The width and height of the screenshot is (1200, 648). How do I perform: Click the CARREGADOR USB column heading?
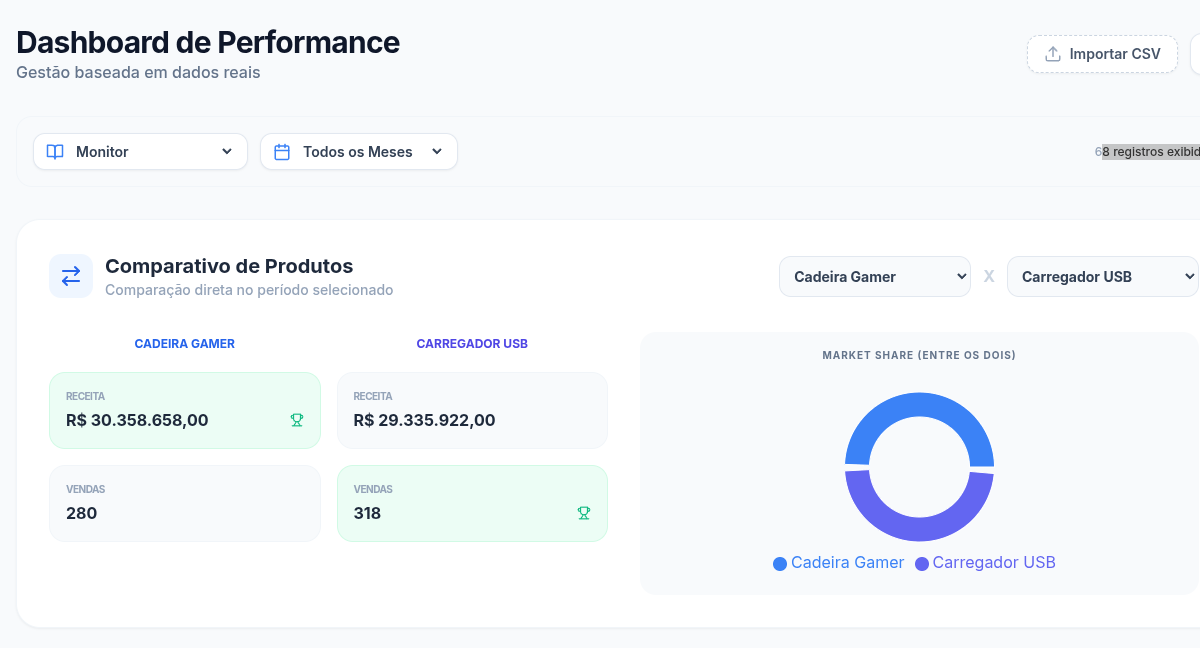tap(472, 344)
